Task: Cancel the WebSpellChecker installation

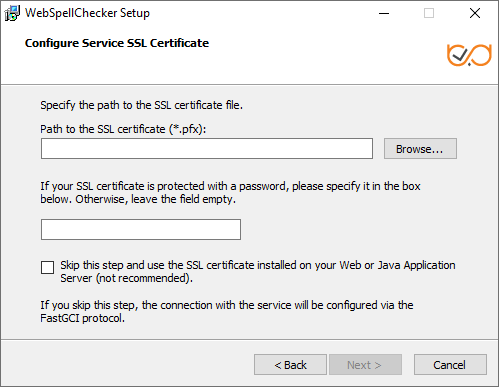Action: tap(450, 365)
